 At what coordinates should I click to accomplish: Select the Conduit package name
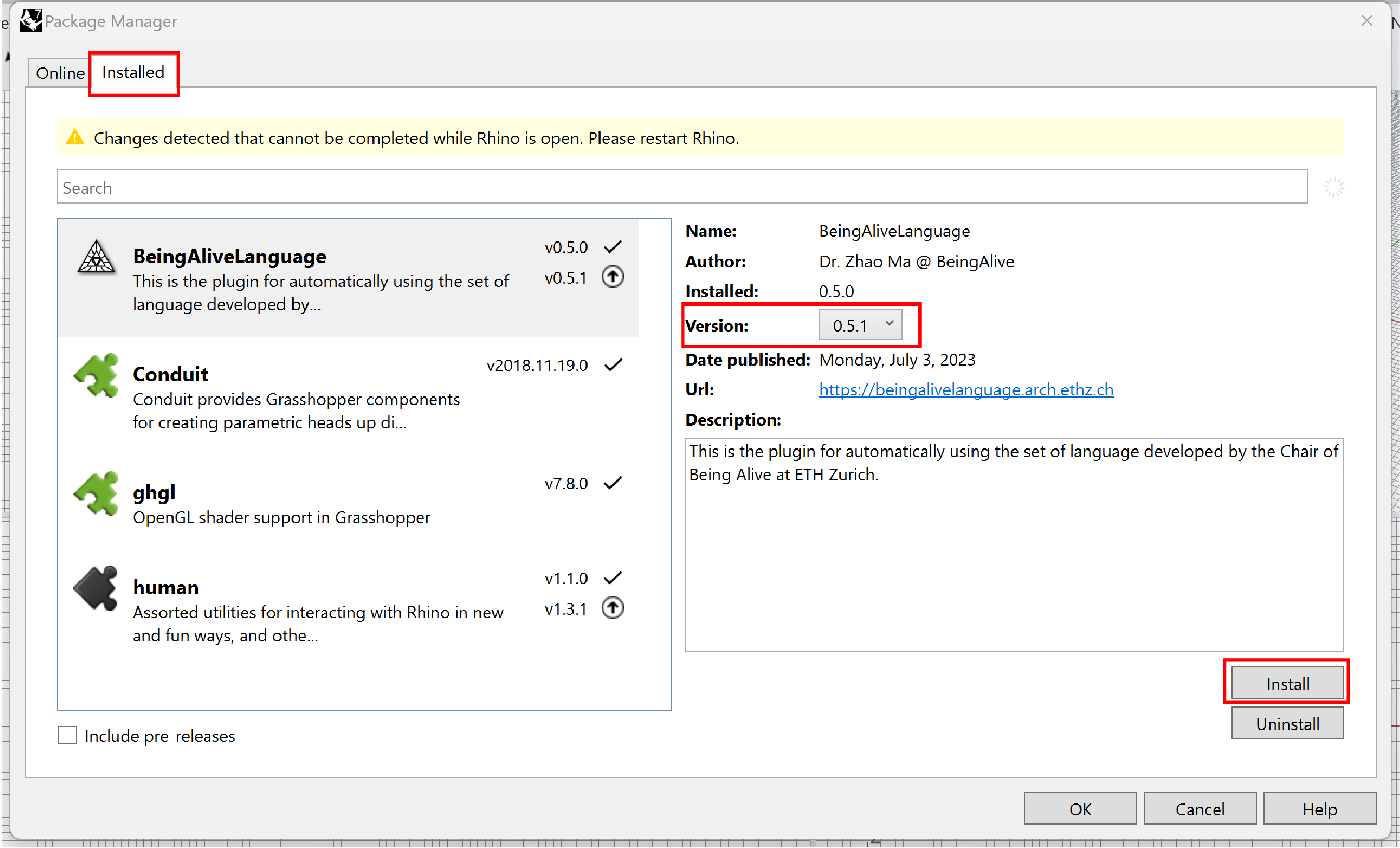tap(170, 374)
